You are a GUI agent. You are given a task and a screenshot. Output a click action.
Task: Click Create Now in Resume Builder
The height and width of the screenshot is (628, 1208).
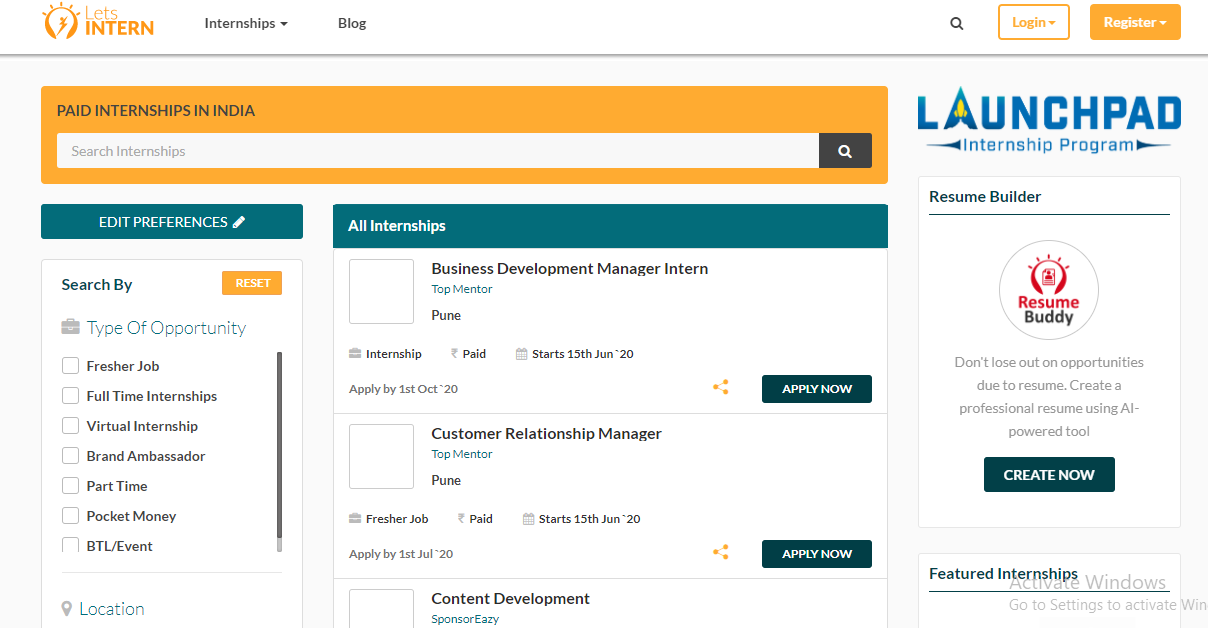[1049, 475]
